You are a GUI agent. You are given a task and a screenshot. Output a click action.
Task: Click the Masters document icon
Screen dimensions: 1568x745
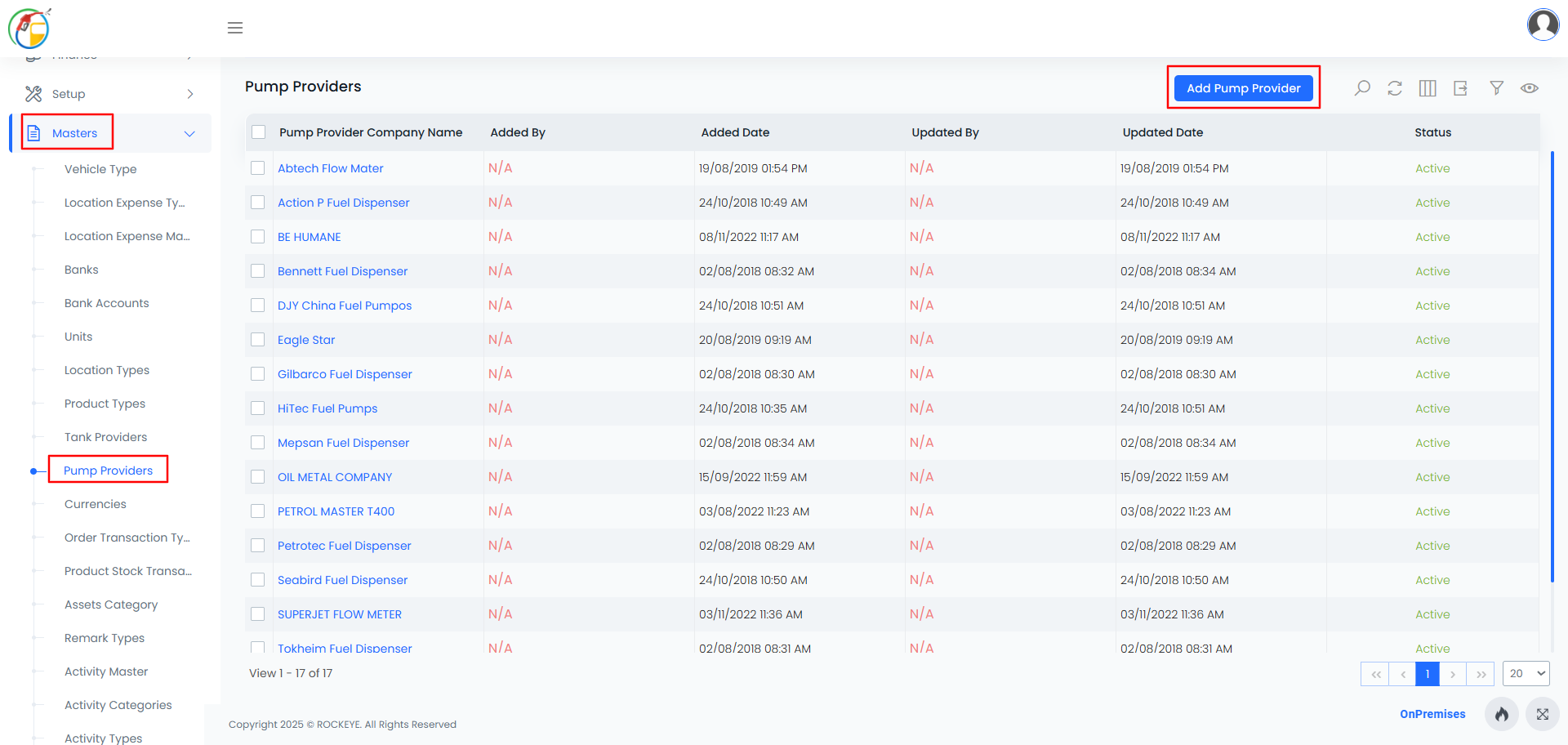coord(33,133)
